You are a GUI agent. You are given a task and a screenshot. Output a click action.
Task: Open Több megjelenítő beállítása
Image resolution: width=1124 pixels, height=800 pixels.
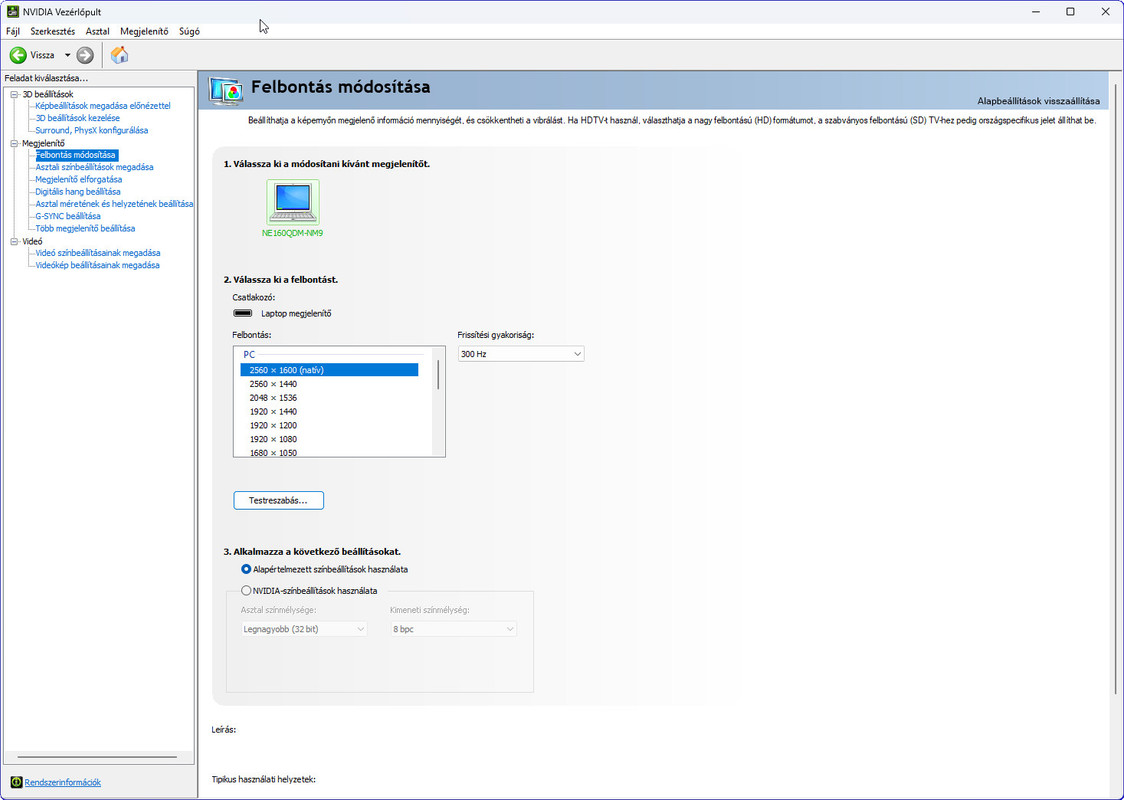(x=85, y=228)
